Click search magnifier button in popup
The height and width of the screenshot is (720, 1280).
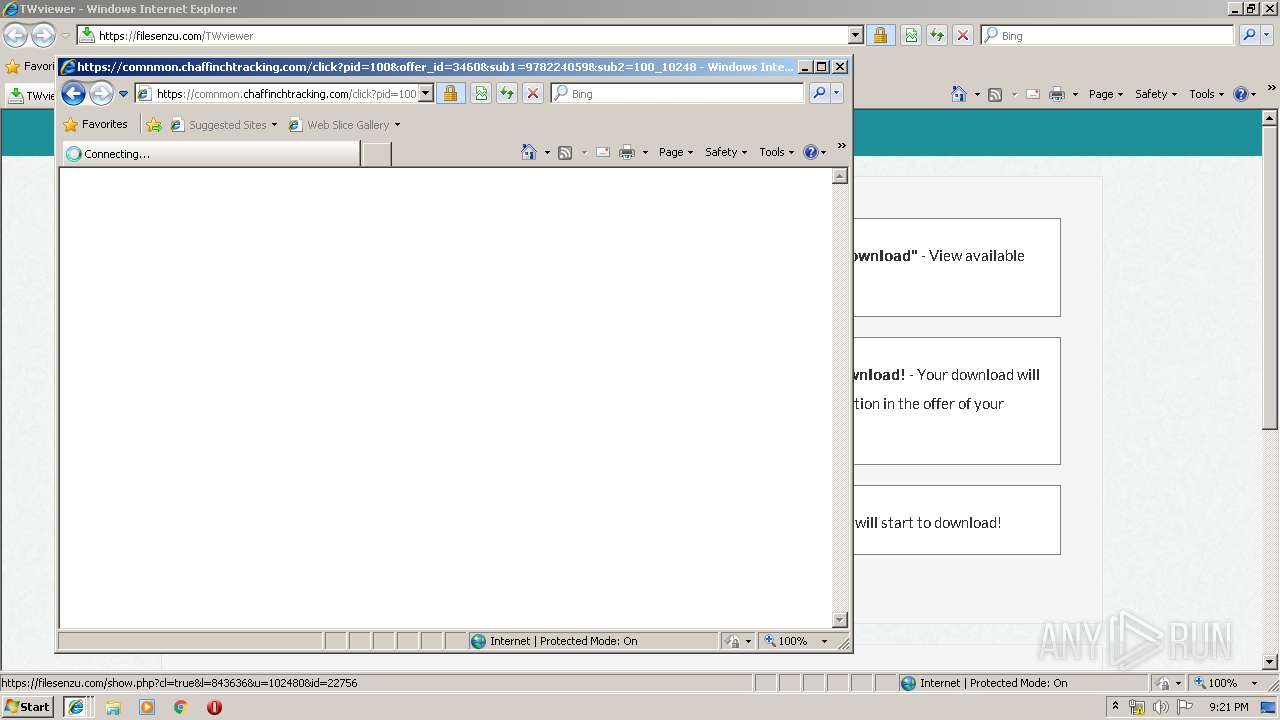click(x=819, y=94)
